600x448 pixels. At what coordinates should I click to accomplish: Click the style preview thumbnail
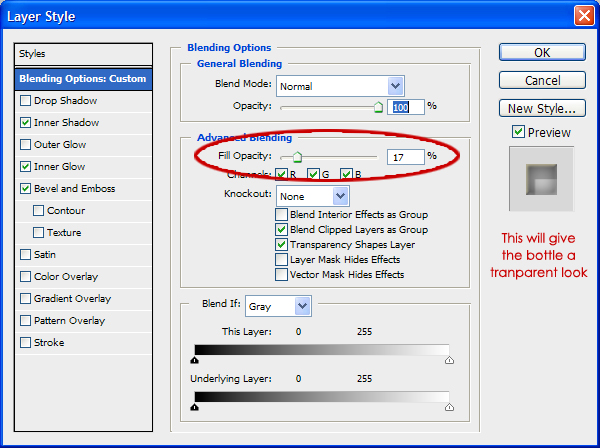point(541,179)
